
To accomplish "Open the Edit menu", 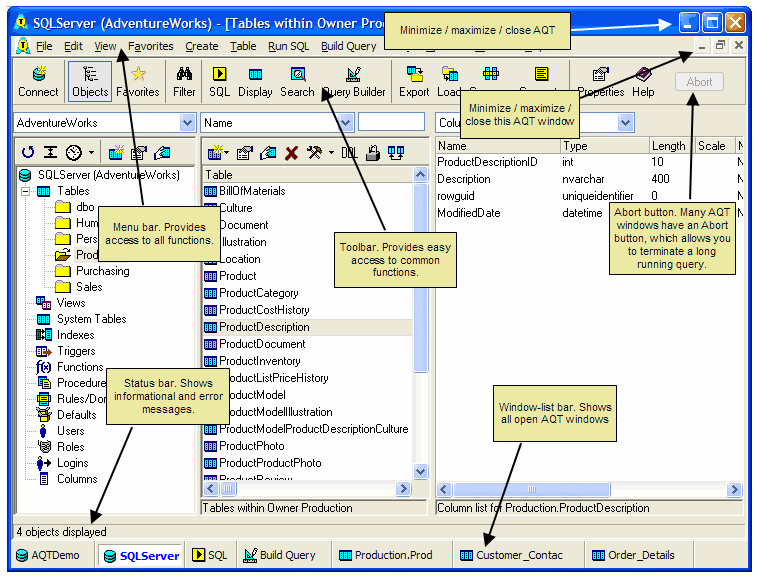I will [x=73, y=46].
